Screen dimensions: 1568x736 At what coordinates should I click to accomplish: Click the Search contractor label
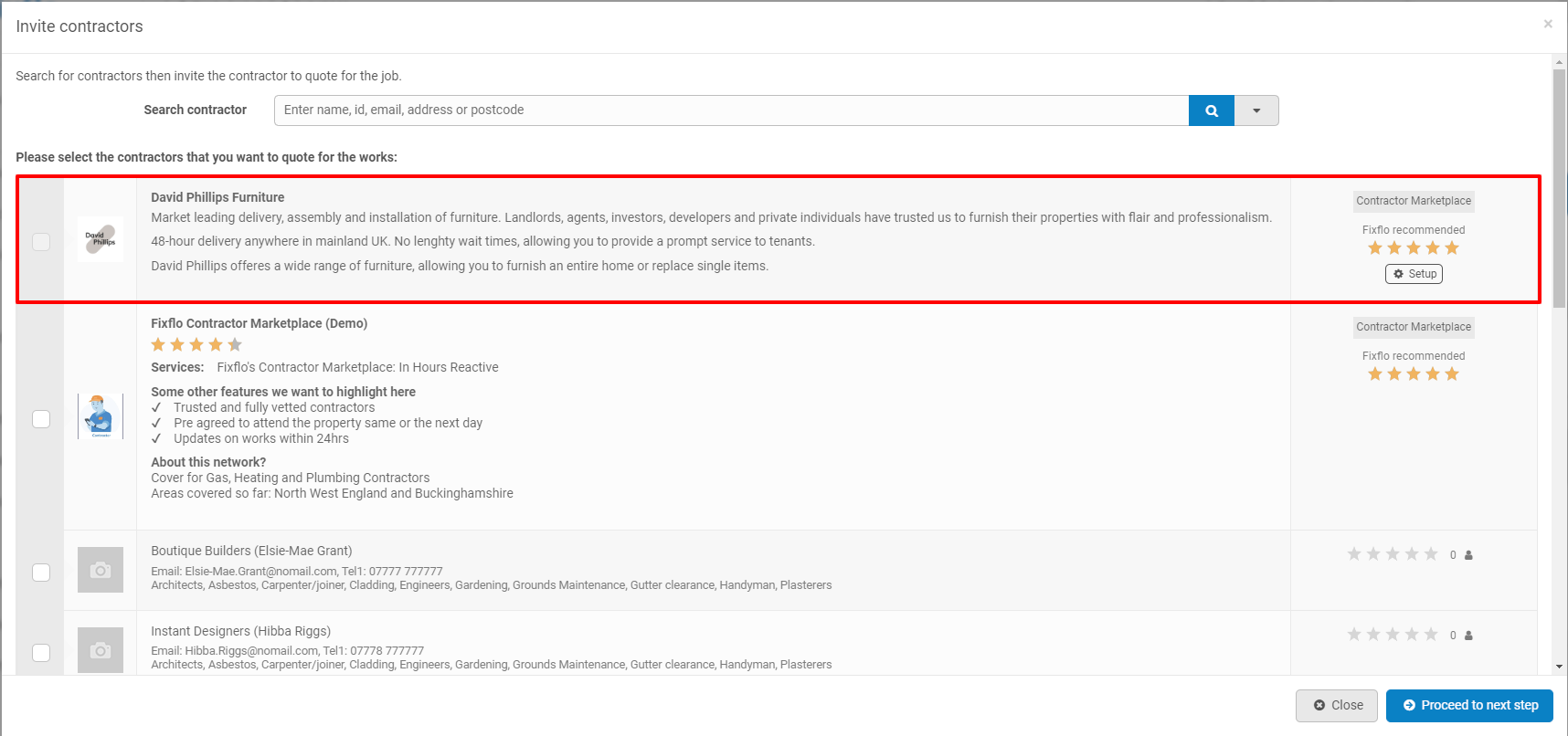(196, 110)
